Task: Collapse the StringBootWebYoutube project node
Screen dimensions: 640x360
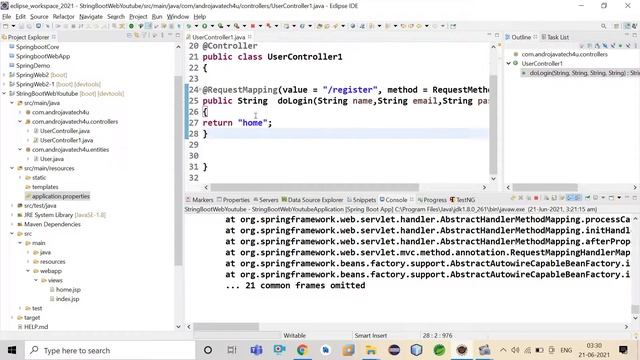Action: pyautogui.click(x=4, y=93)
